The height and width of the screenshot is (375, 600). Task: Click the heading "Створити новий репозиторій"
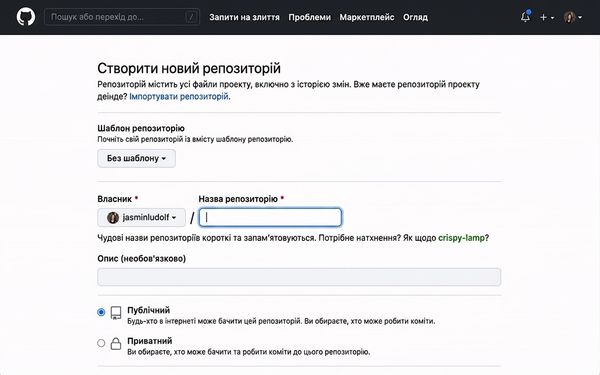coord(189,68)
